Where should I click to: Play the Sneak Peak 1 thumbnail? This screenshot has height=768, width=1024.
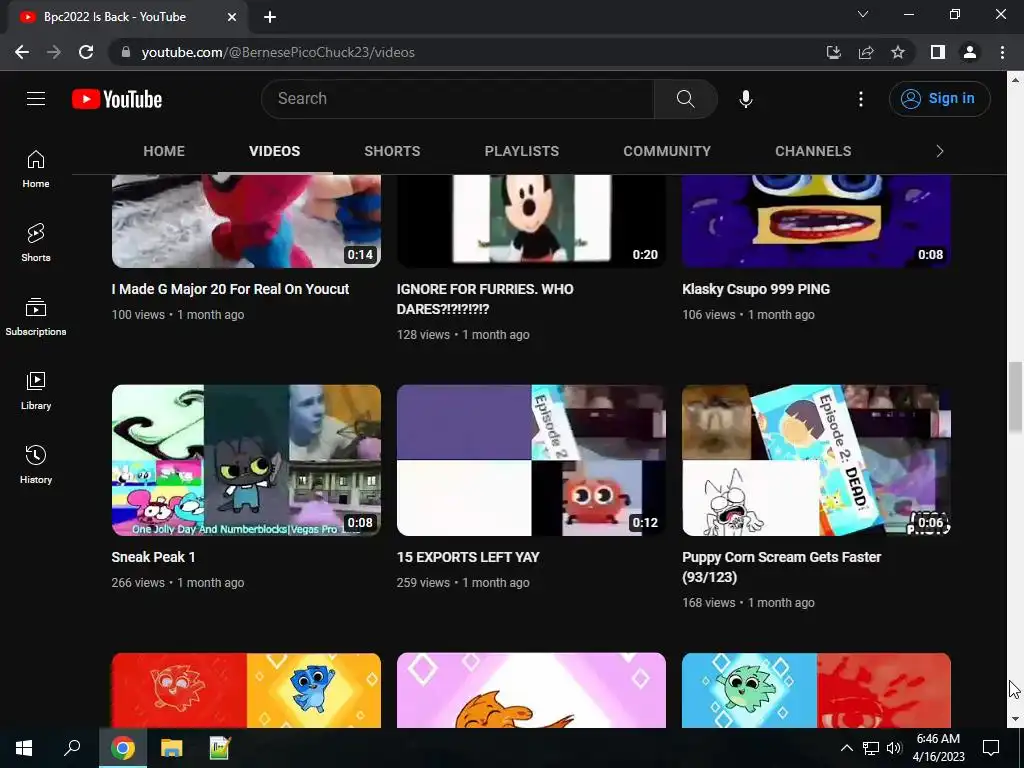246,460
